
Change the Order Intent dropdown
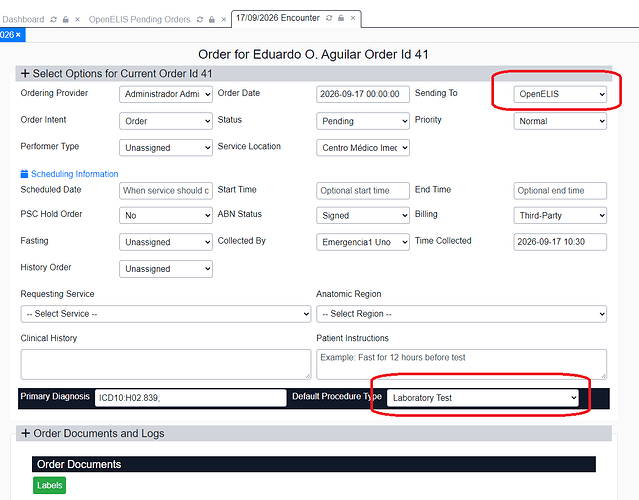(x=166, y=121)
